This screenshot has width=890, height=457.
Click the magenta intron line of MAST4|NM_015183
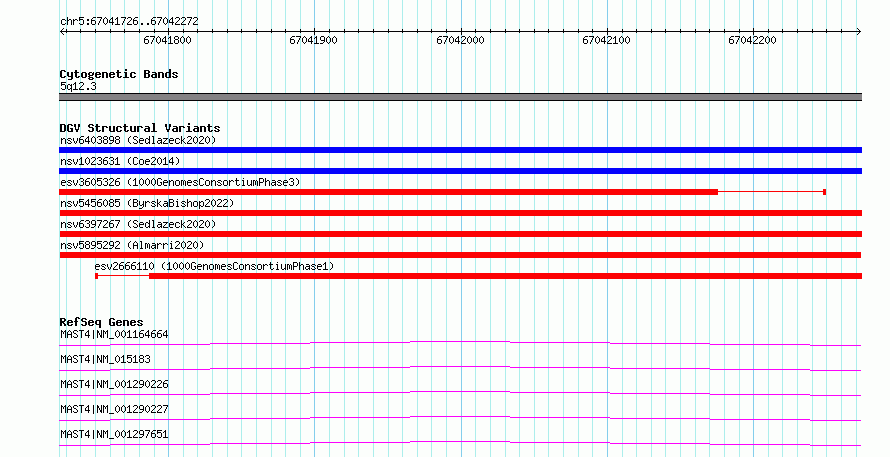click(460, 367)
